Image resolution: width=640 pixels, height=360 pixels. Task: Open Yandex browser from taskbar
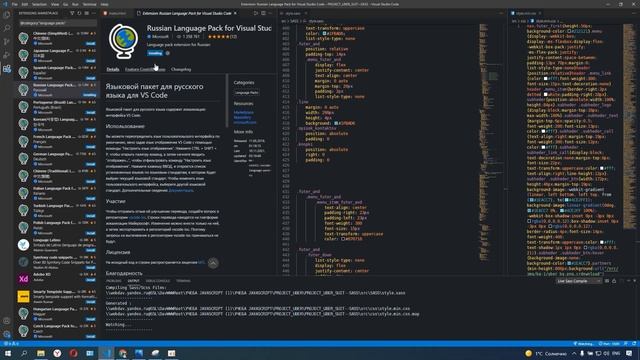coord(57,353)
